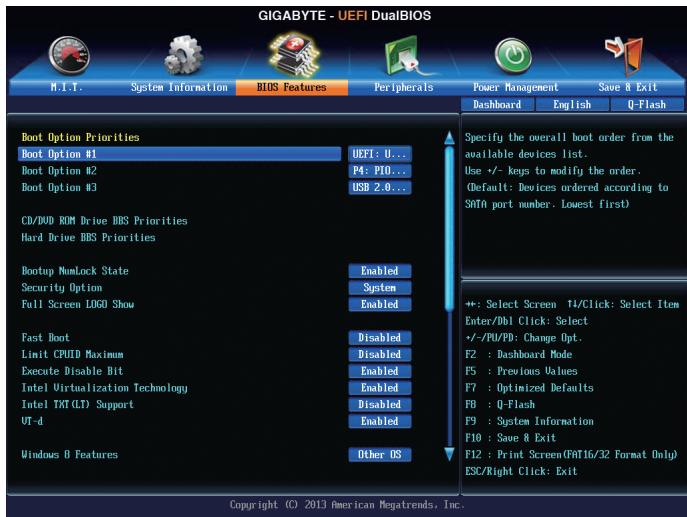
Task: Select Fast Boot label
Action: click(x=46, y=338)
